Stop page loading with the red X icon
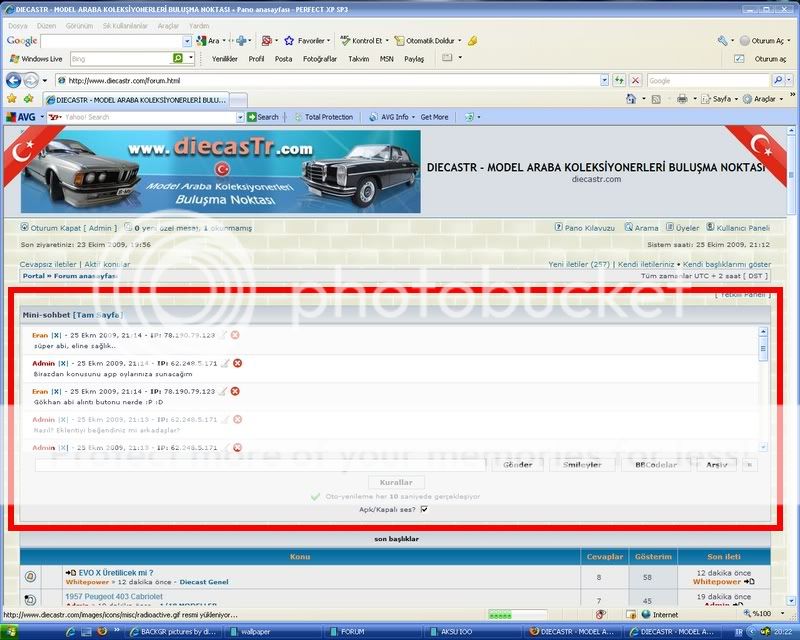This screenshot has width=800, height=640. (x=635, y=80)
